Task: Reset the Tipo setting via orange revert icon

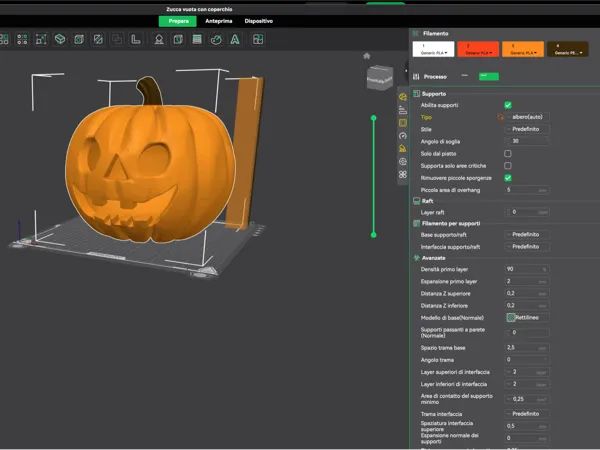Action: click(x=500, y=117)
